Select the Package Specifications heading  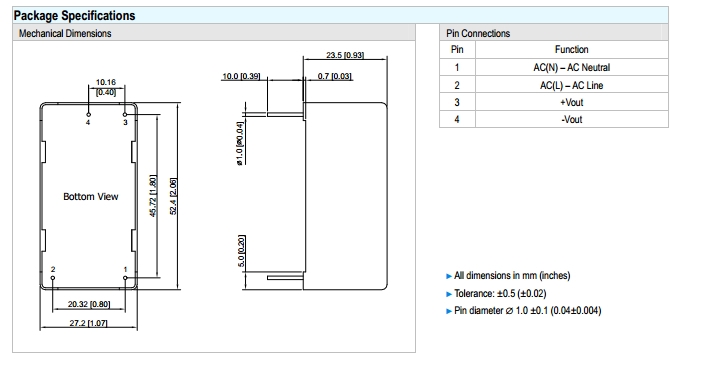pyautogui.click(x=74, y=16)
